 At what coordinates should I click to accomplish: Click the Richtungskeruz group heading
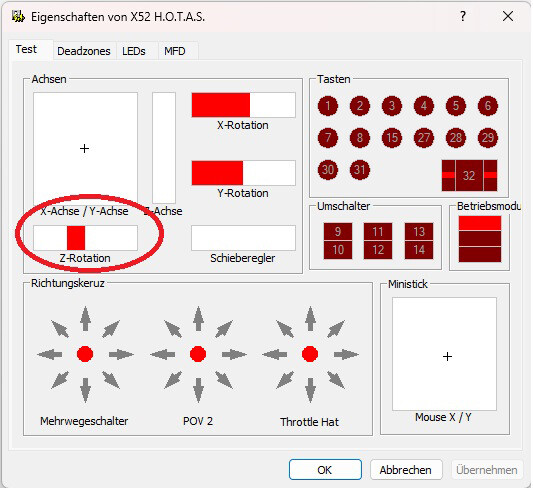68,283
